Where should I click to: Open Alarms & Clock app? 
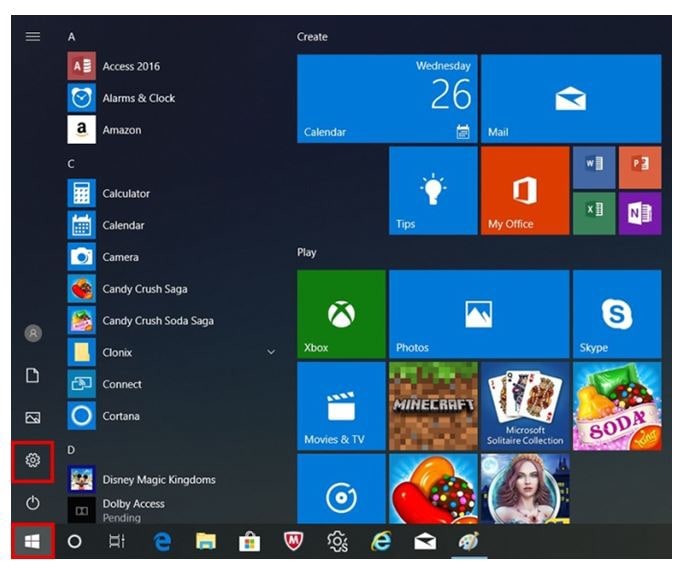173,98
